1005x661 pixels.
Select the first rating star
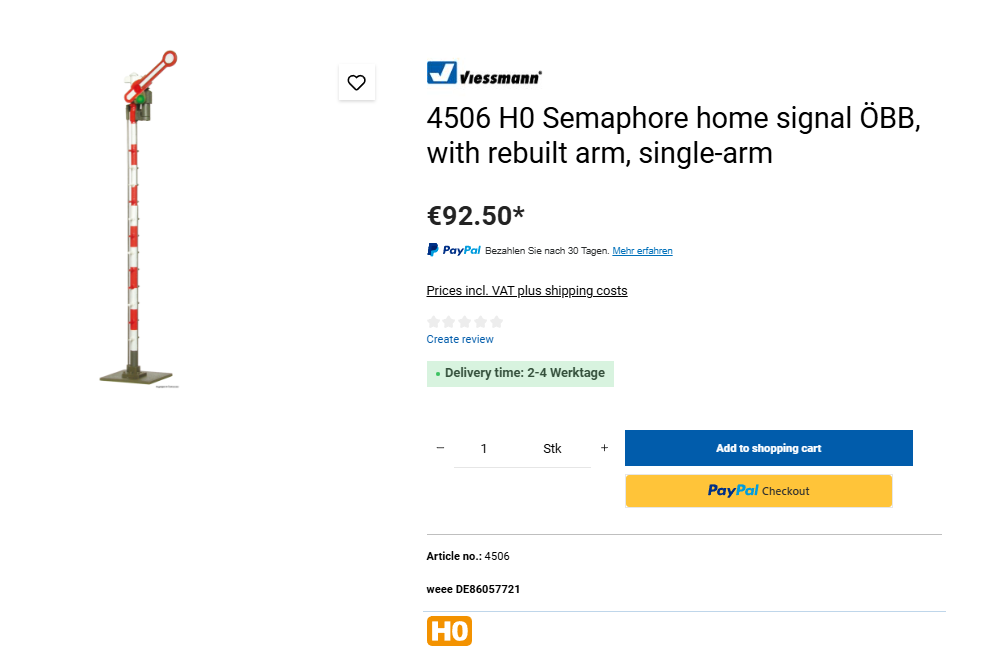click(x=433, y=322)
